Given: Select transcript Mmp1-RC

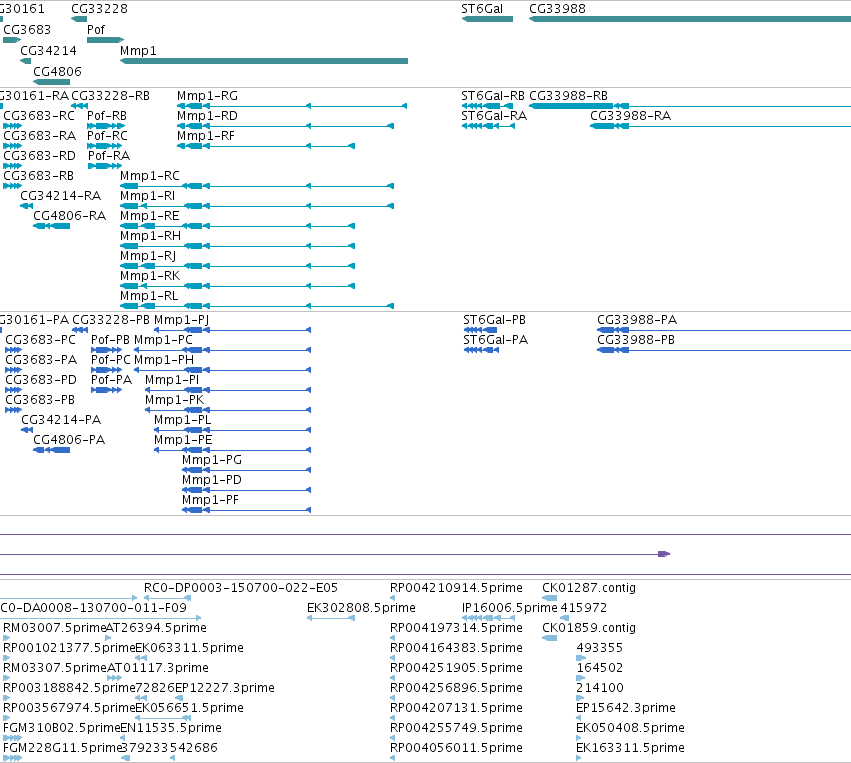Looking at the screenshot, I should tap(149, 176).
